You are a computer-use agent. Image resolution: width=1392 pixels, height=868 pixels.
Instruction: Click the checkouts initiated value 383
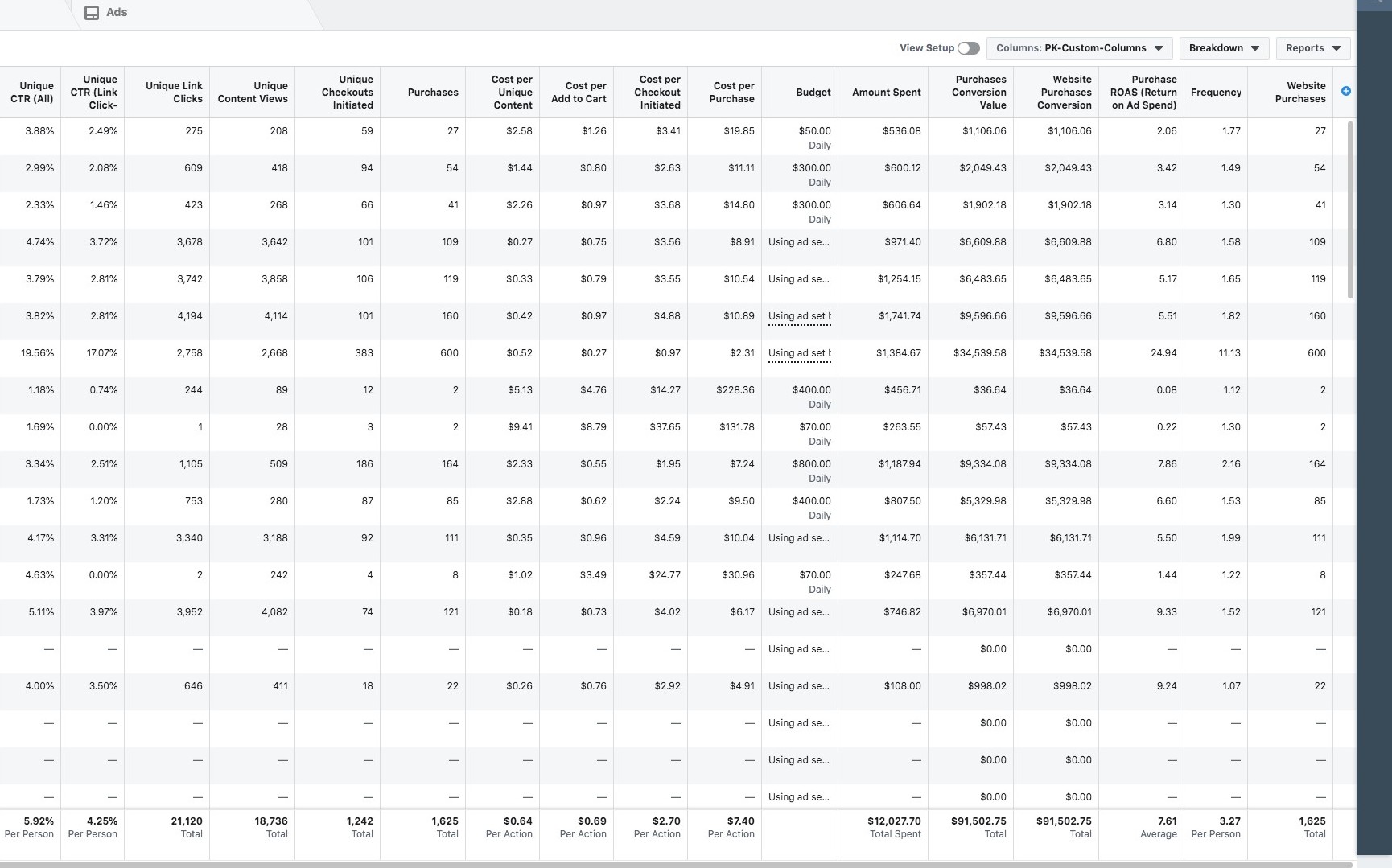pos(364,353)
